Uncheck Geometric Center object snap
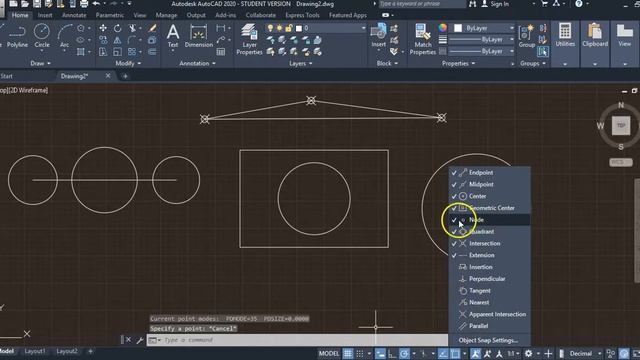 [490, 208]
